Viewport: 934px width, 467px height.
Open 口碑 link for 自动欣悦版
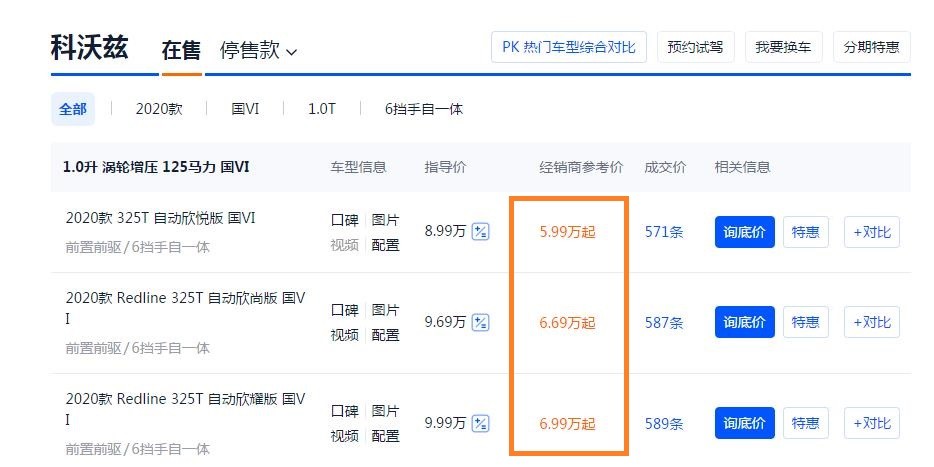pos(345,220)
